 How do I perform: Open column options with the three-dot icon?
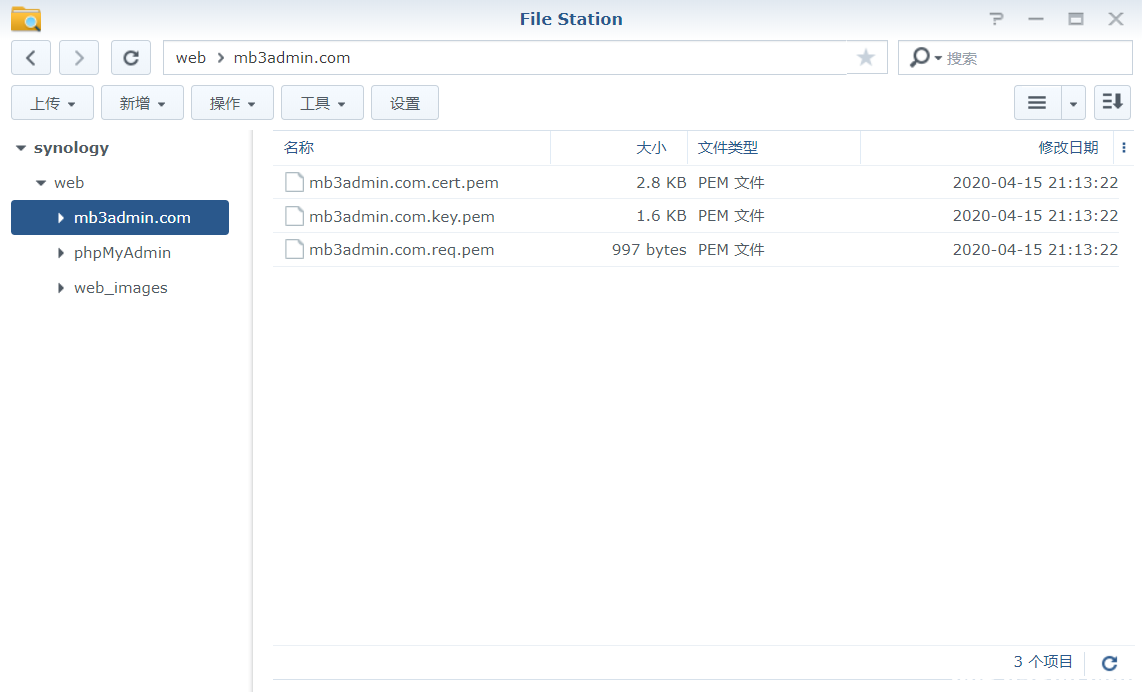pos(1124,148)
